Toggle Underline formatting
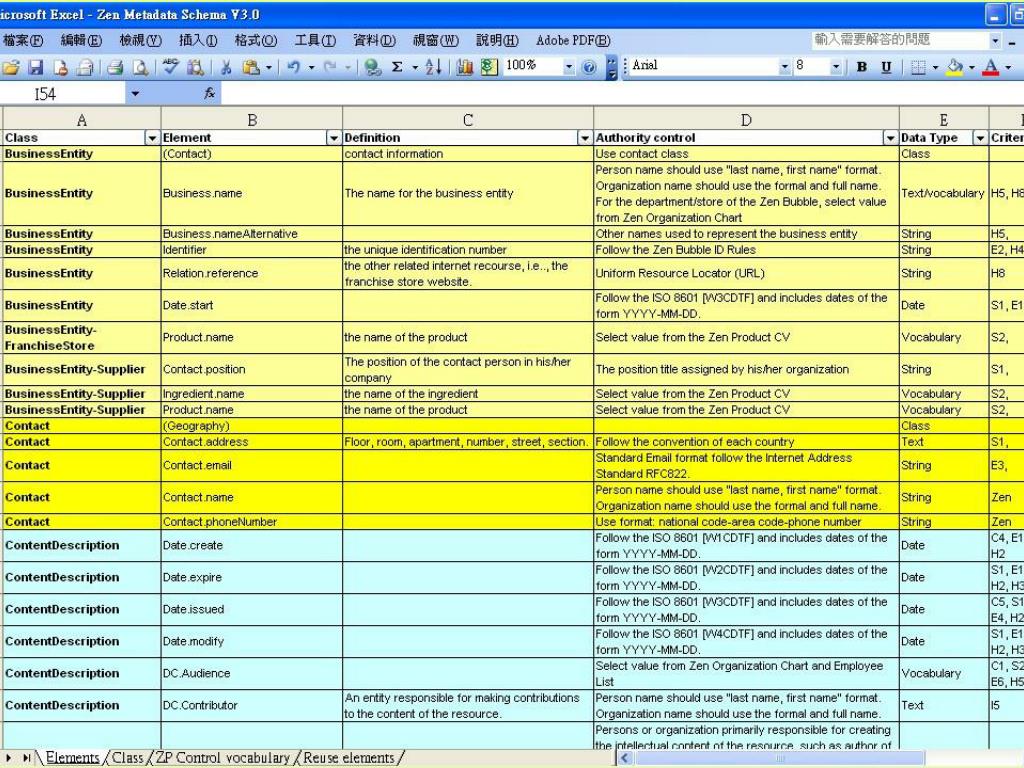Viewport: 1024px width, 768px height. tap(886, 67)
